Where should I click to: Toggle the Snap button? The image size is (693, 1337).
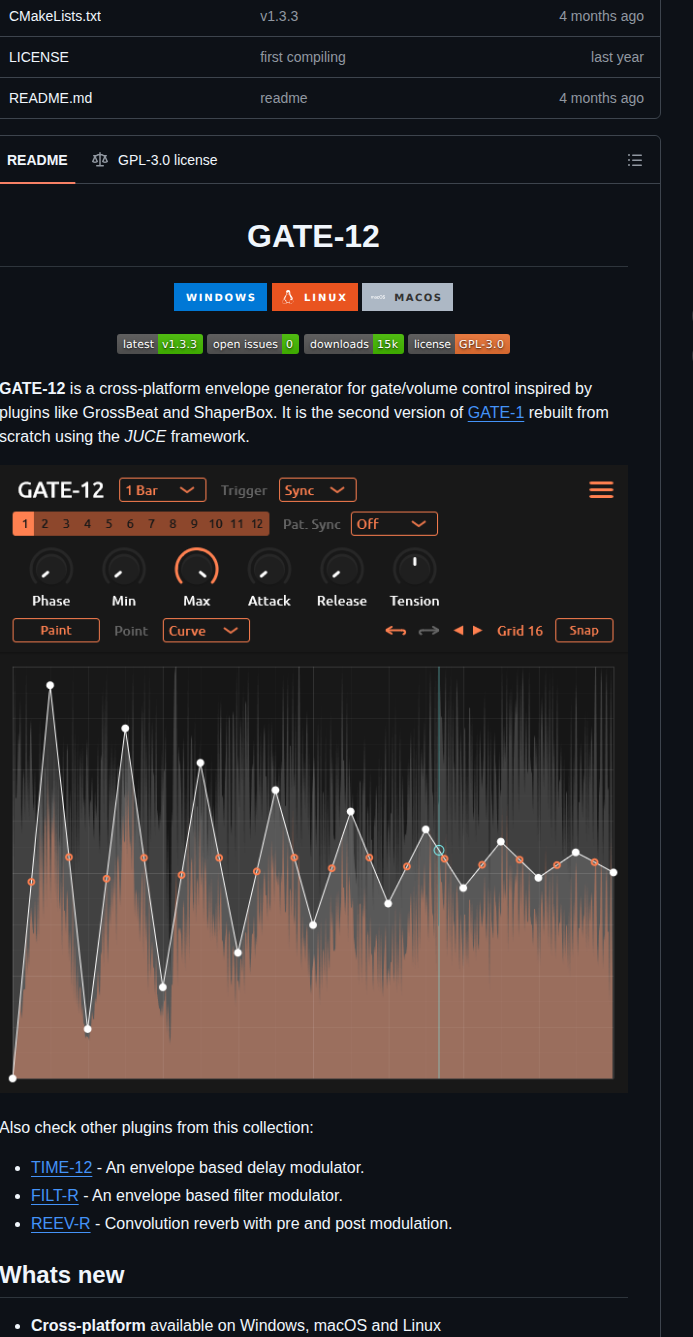584,630
